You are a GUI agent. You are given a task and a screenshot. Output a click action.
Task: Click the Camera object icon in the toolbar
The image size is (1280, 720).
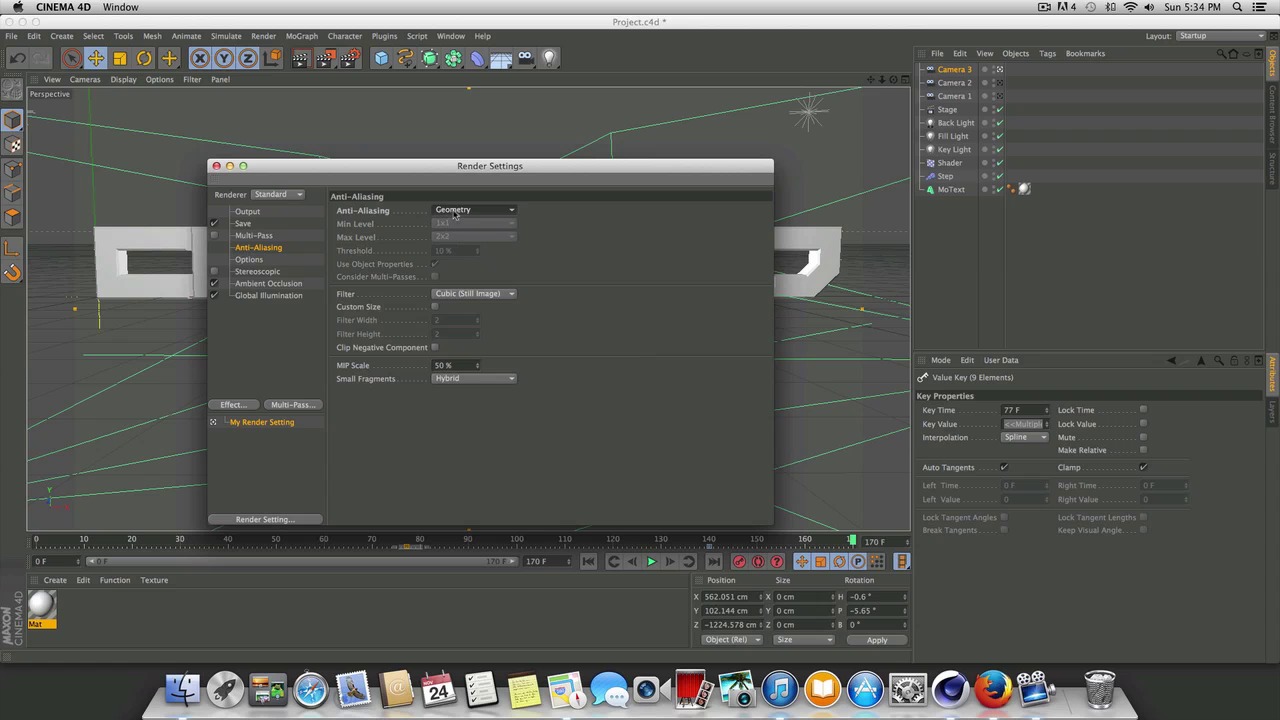[525, 59]
